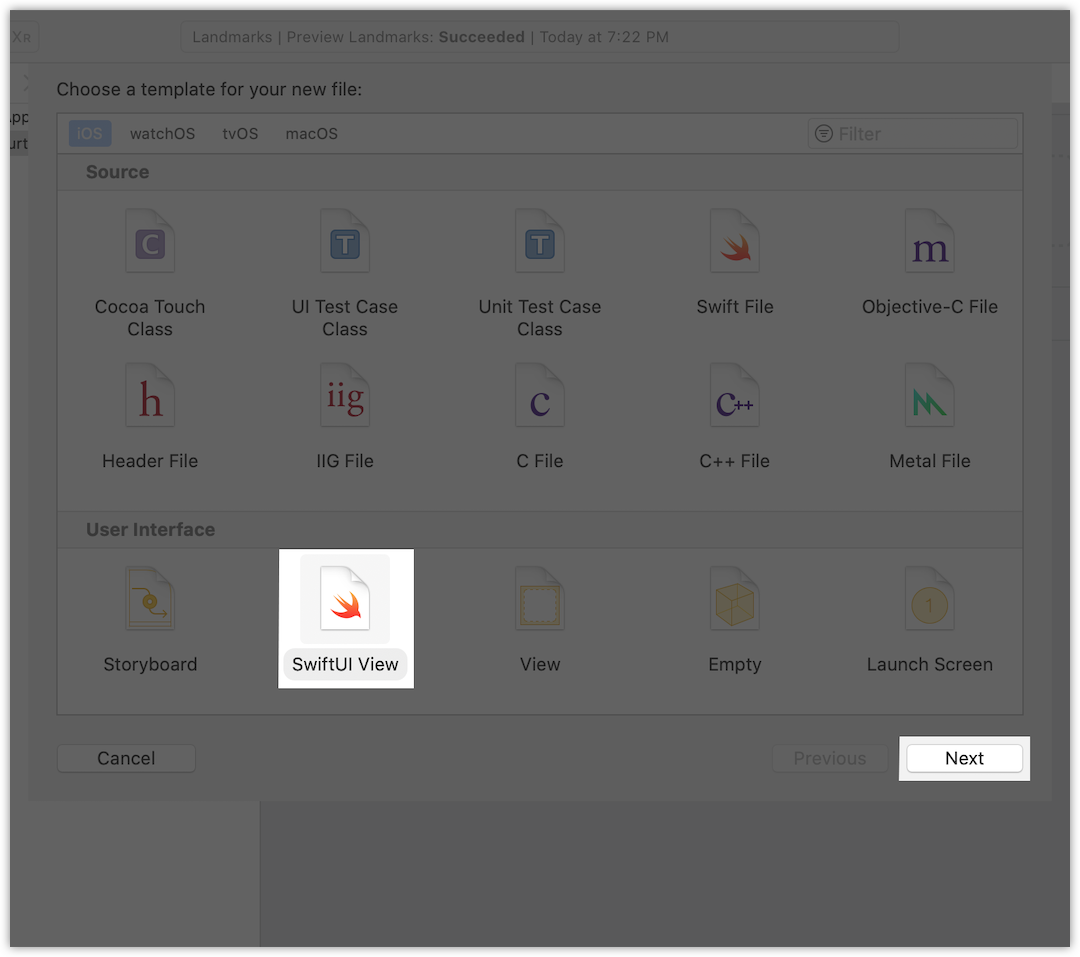Click the Filter text field
The image size is (1080, 957).
tap(913, 134)
